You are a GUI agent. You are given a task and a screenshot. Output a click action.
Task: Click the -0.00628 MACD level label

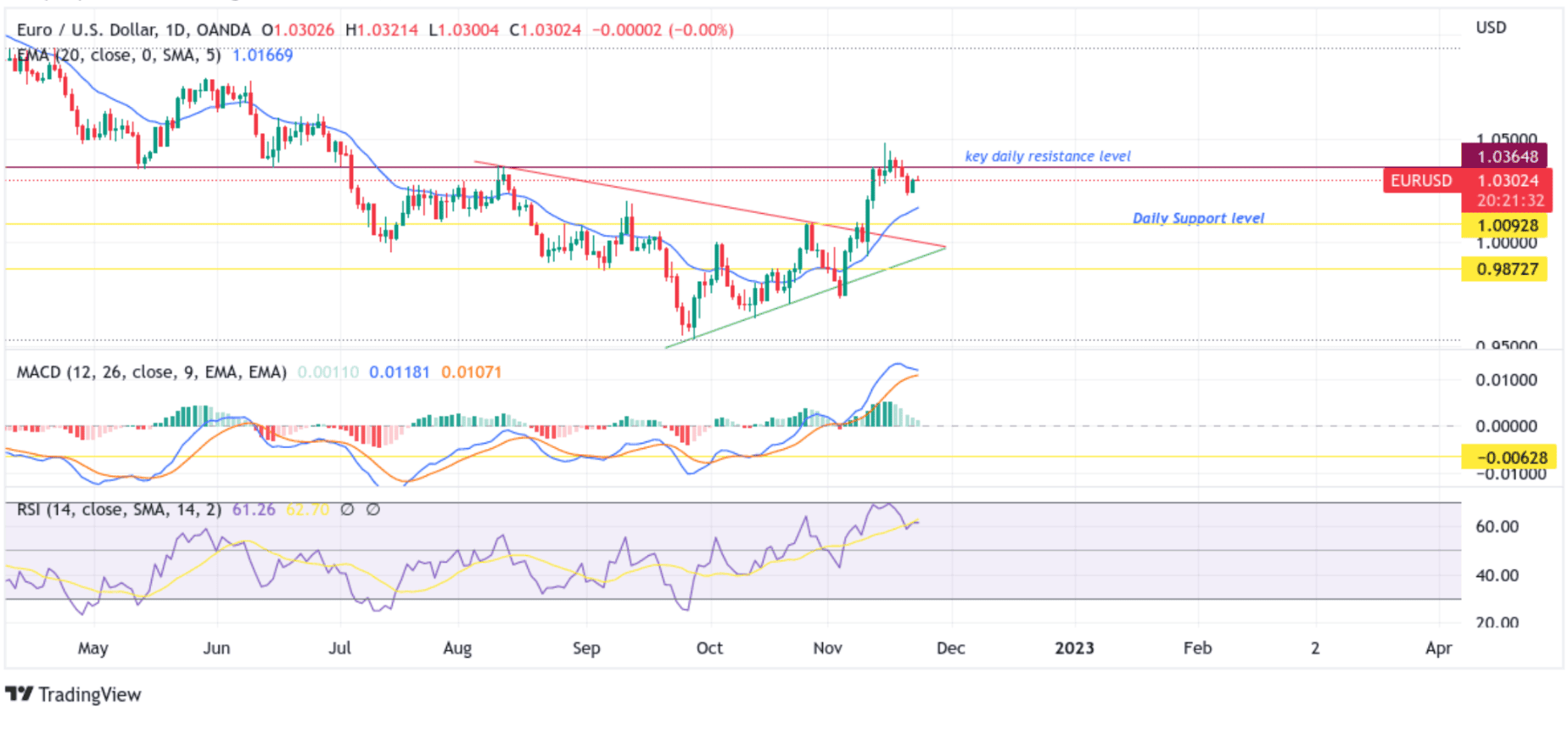point(1510,457)
